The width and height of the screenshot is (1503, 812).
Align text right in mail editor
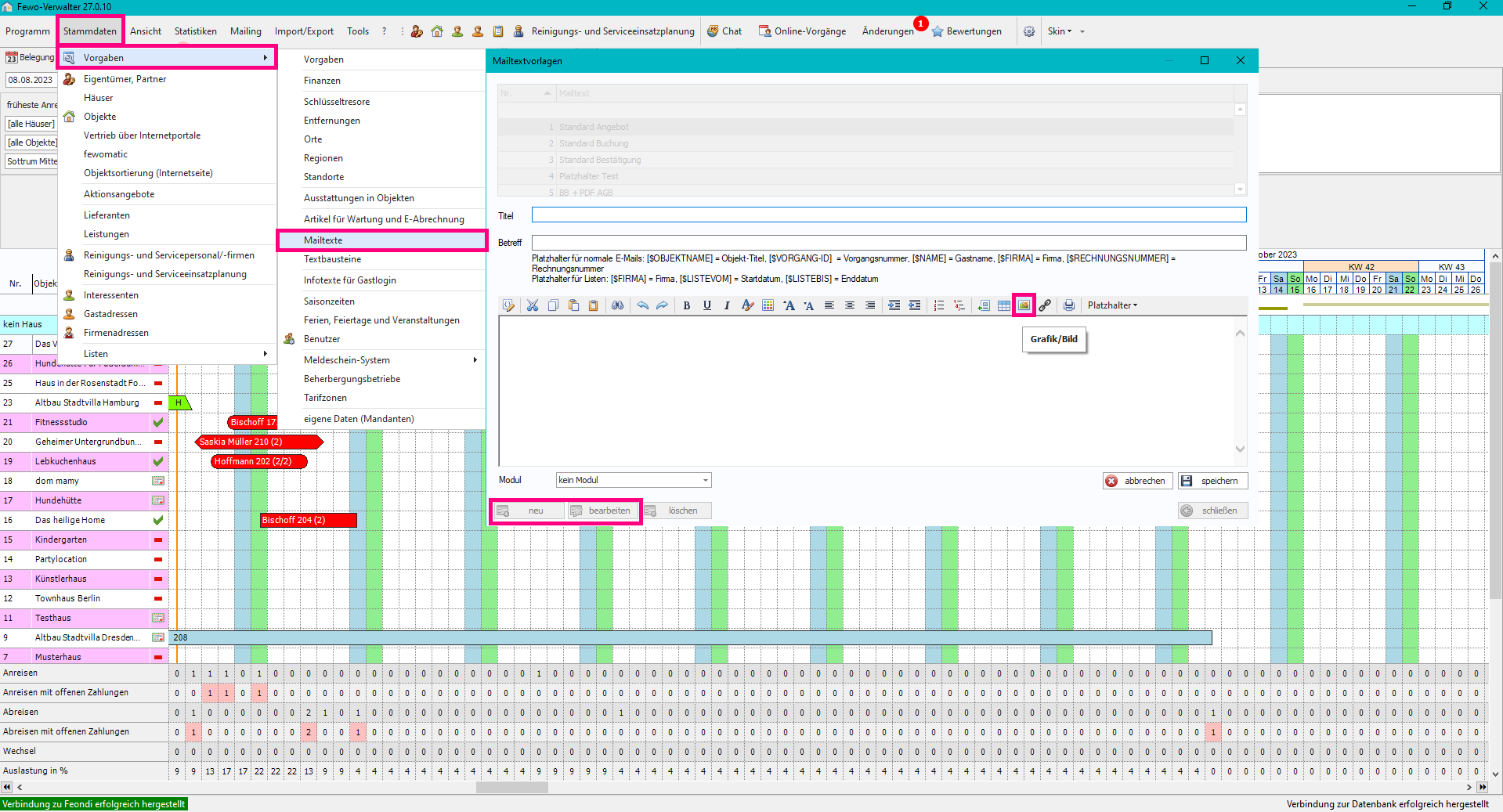tap(870, 305)
